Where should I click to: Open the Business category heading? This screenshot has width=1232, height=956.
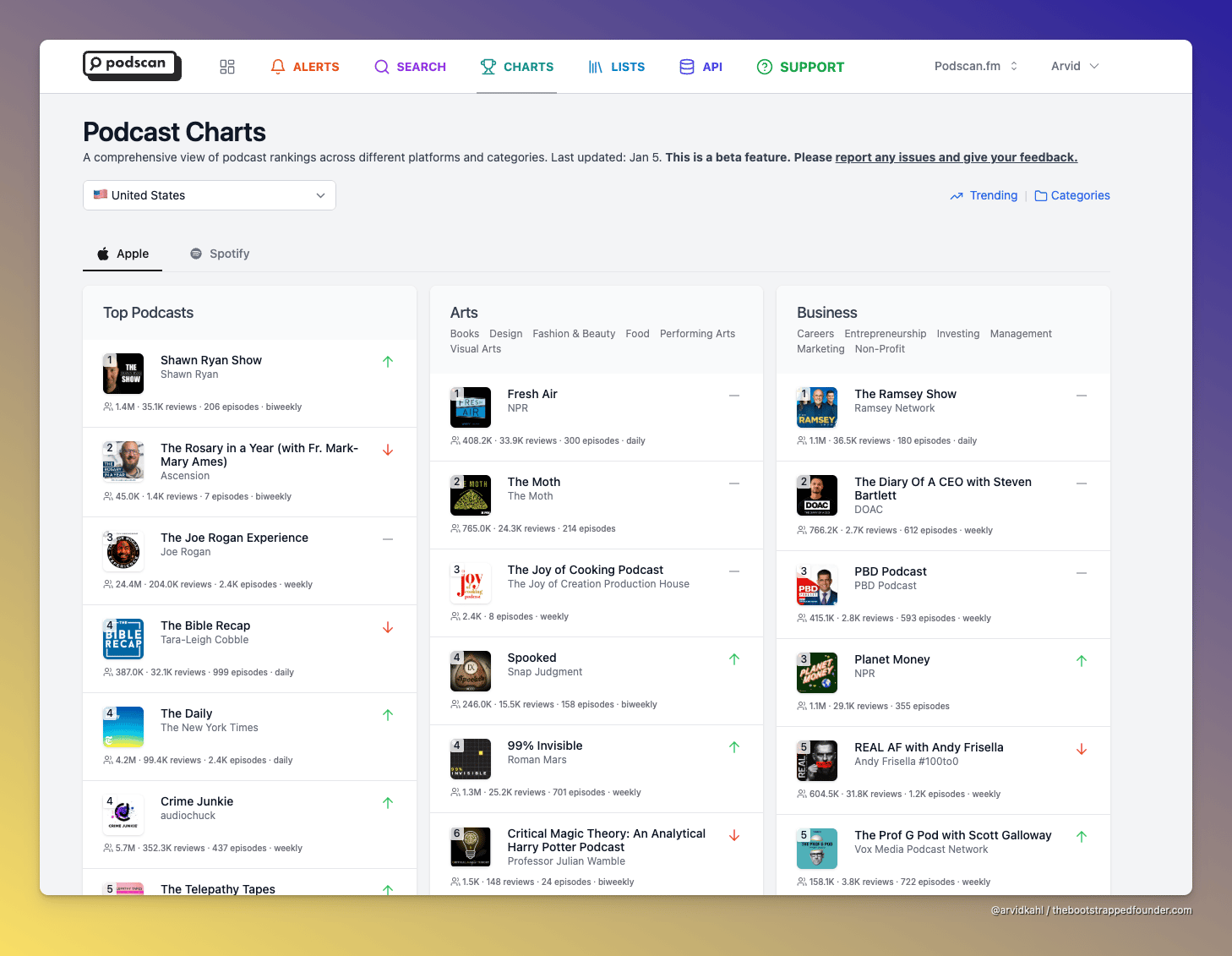tap(827, 313)
